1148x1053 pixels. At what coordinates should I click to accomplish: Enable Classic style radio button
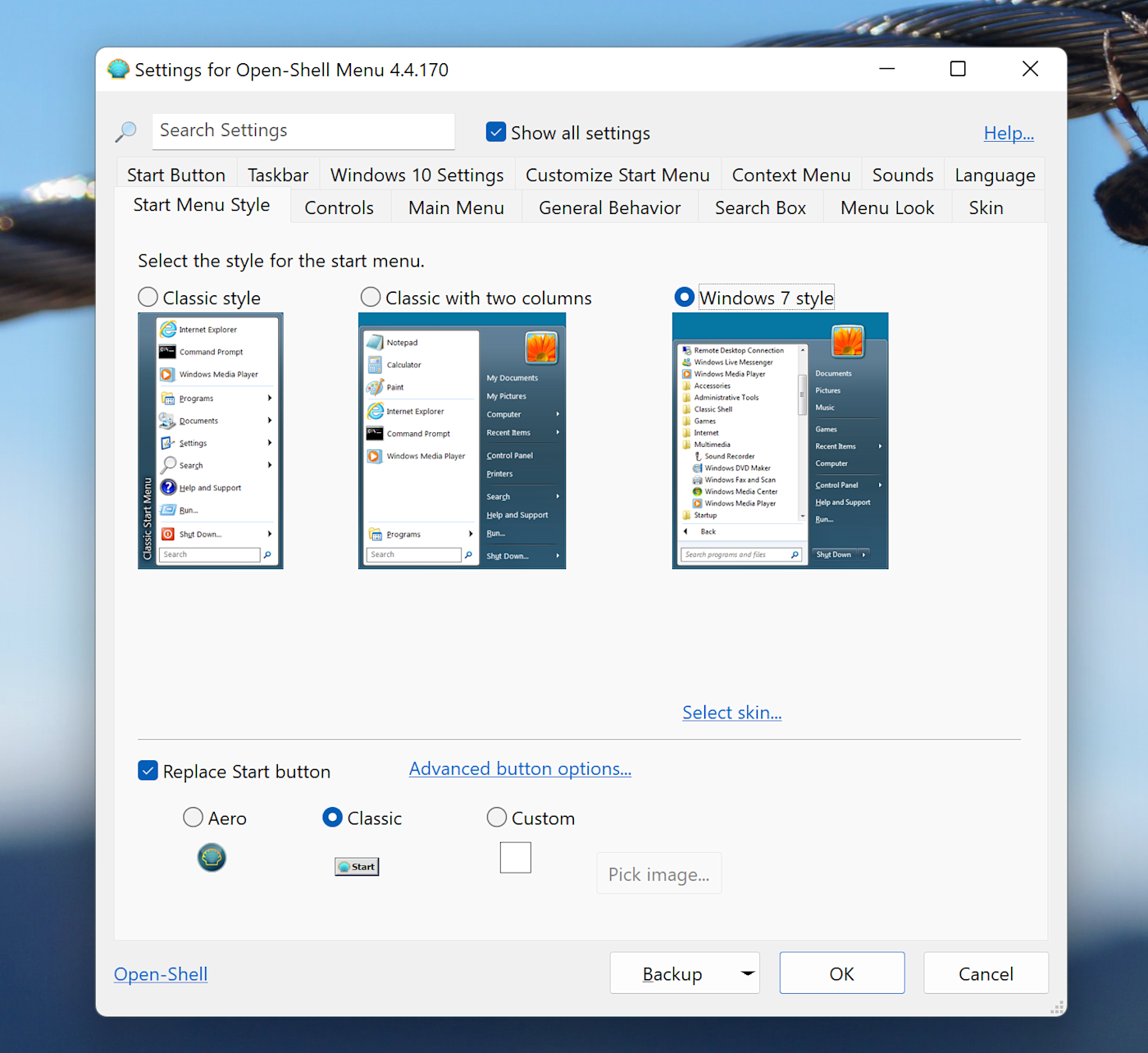coord(148,297)
